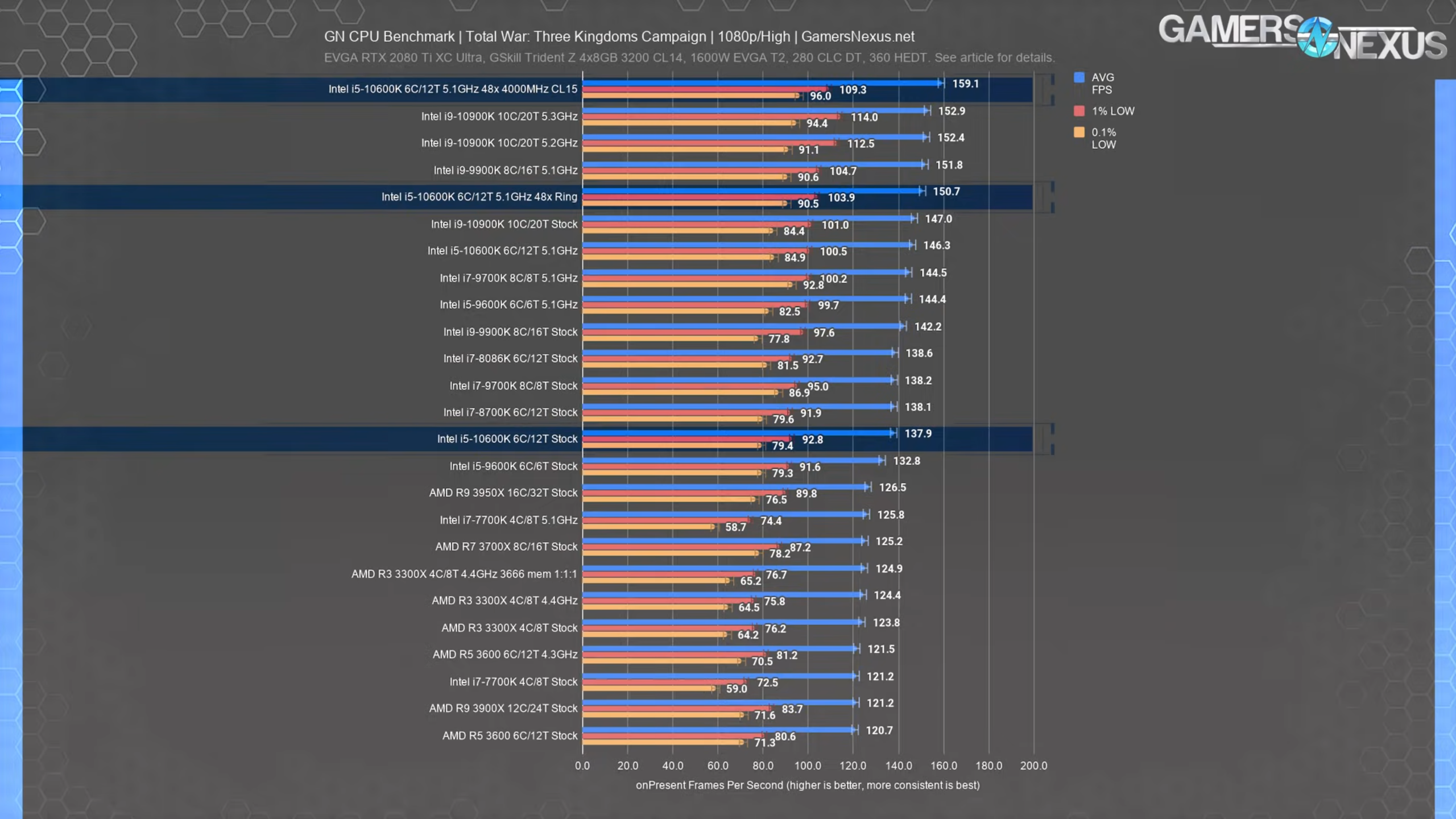
Task: Select 'AMD R3 3300X 4C/8T 4.4GHz' label
Action: pos(504,601)
